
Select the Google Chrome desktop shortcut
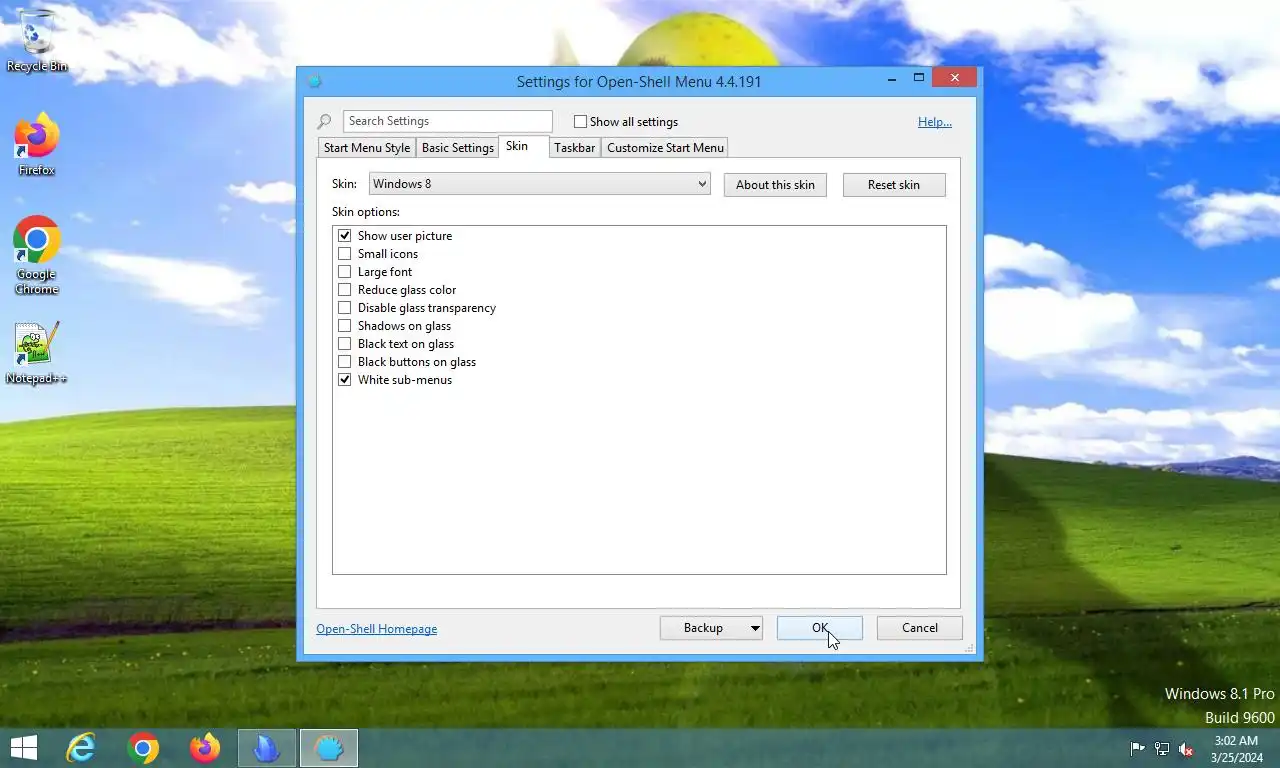click(37, 256)
